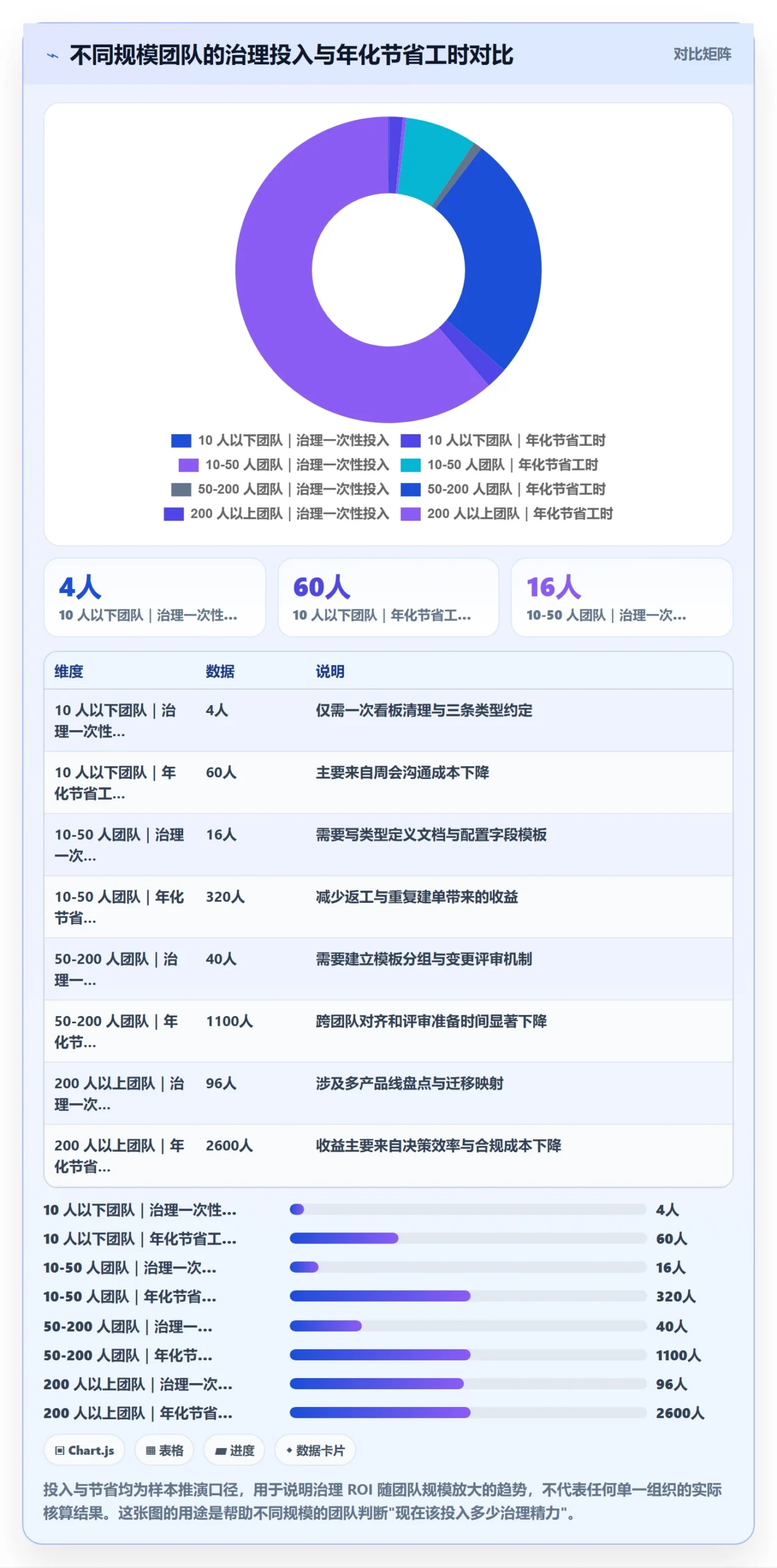Toggle legend swatch for 10-50 人团队｜年化节省工时

point(410,464)
